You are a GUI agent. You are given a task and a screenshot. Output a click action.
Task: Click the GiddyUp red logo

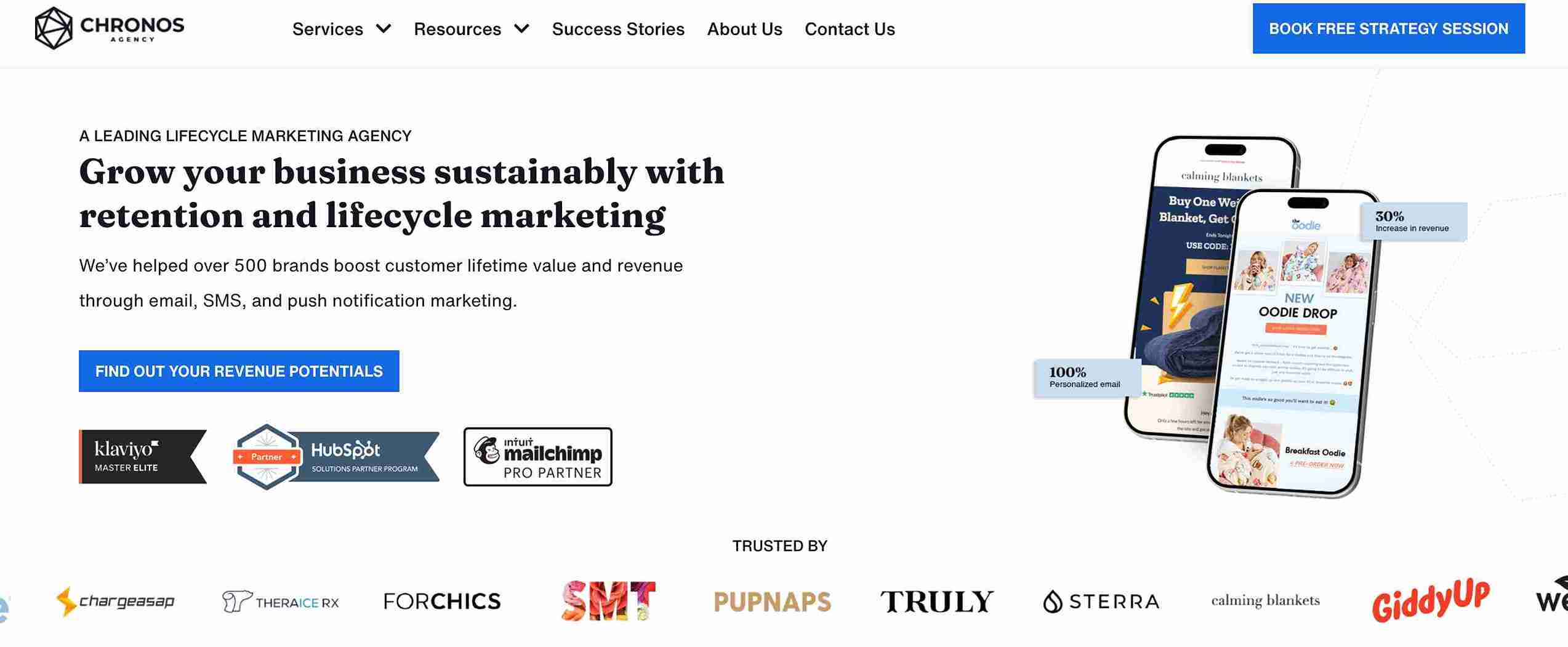pyautogui.click(x=1431, y=600)
